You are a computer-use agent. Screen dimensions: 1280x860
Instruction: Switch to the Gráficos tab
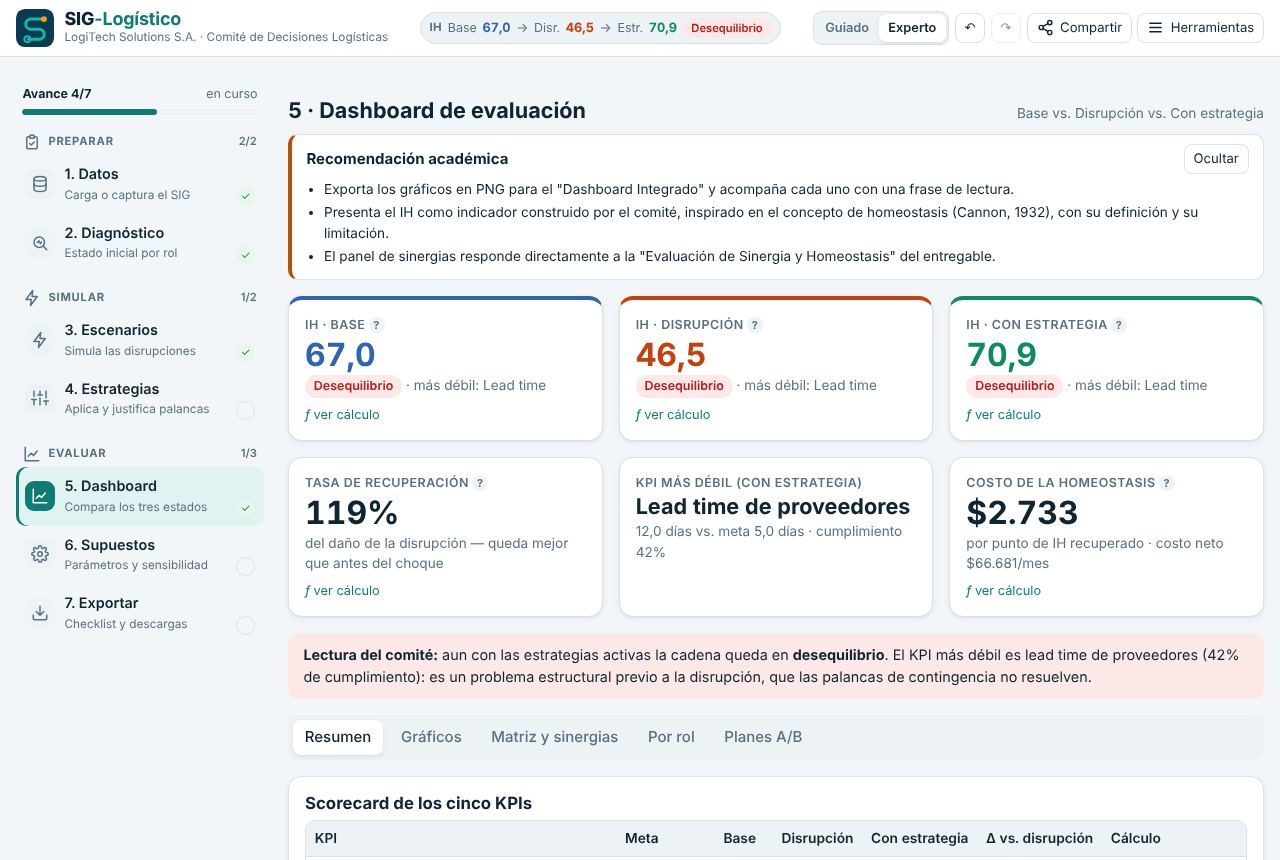click(x=431, y=737)
